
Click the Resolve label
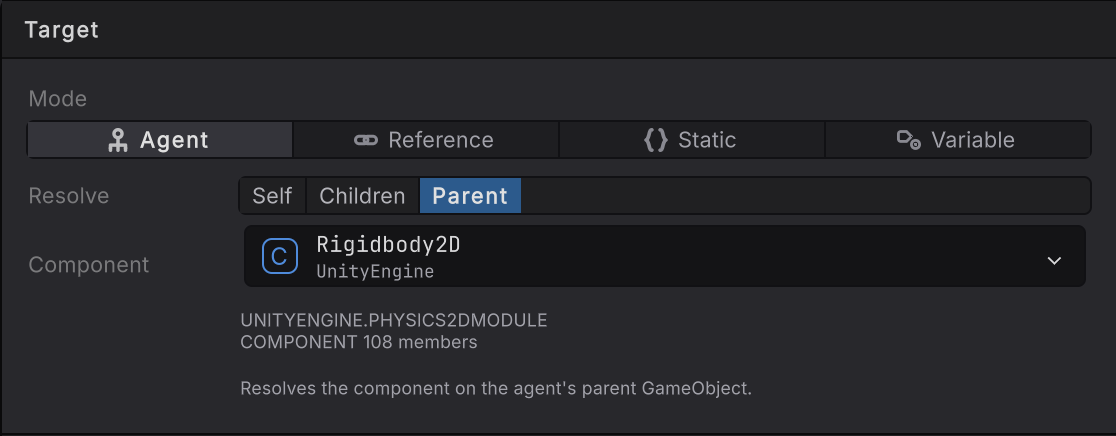[x=68, y=196]
